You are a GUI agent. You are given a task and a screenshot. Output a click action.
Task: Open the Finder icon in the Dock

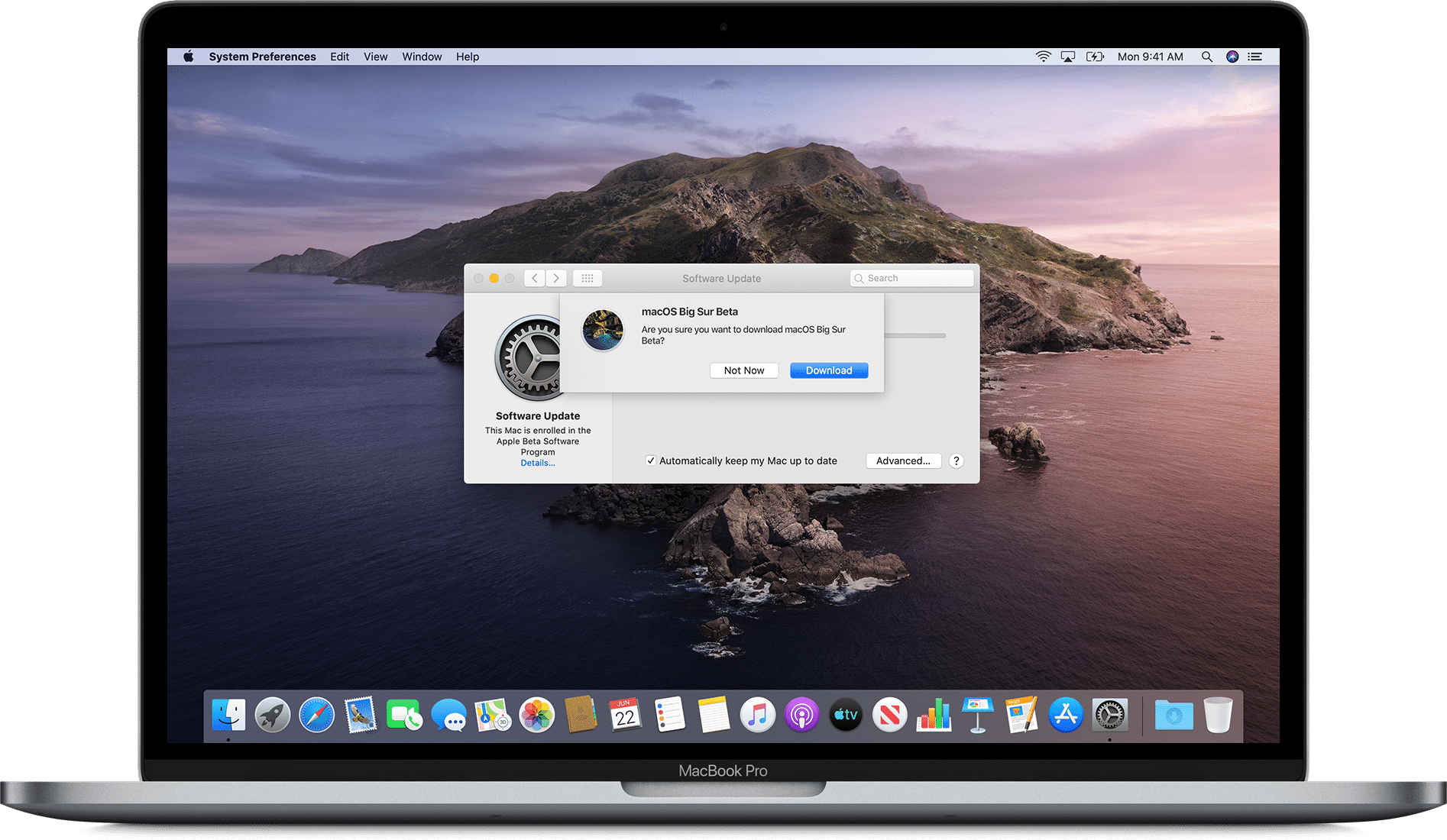[x=228, y=716]
